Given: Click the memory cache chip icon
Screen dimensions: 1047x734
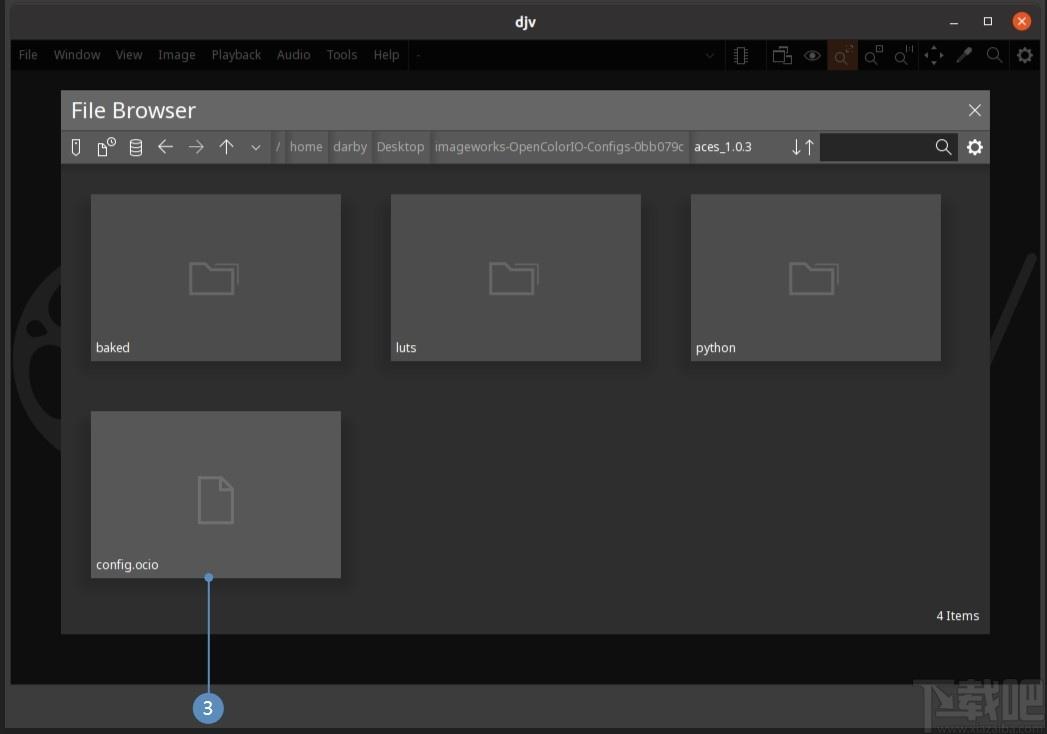Looking at the screenshot, I should (x=741, y=55).
